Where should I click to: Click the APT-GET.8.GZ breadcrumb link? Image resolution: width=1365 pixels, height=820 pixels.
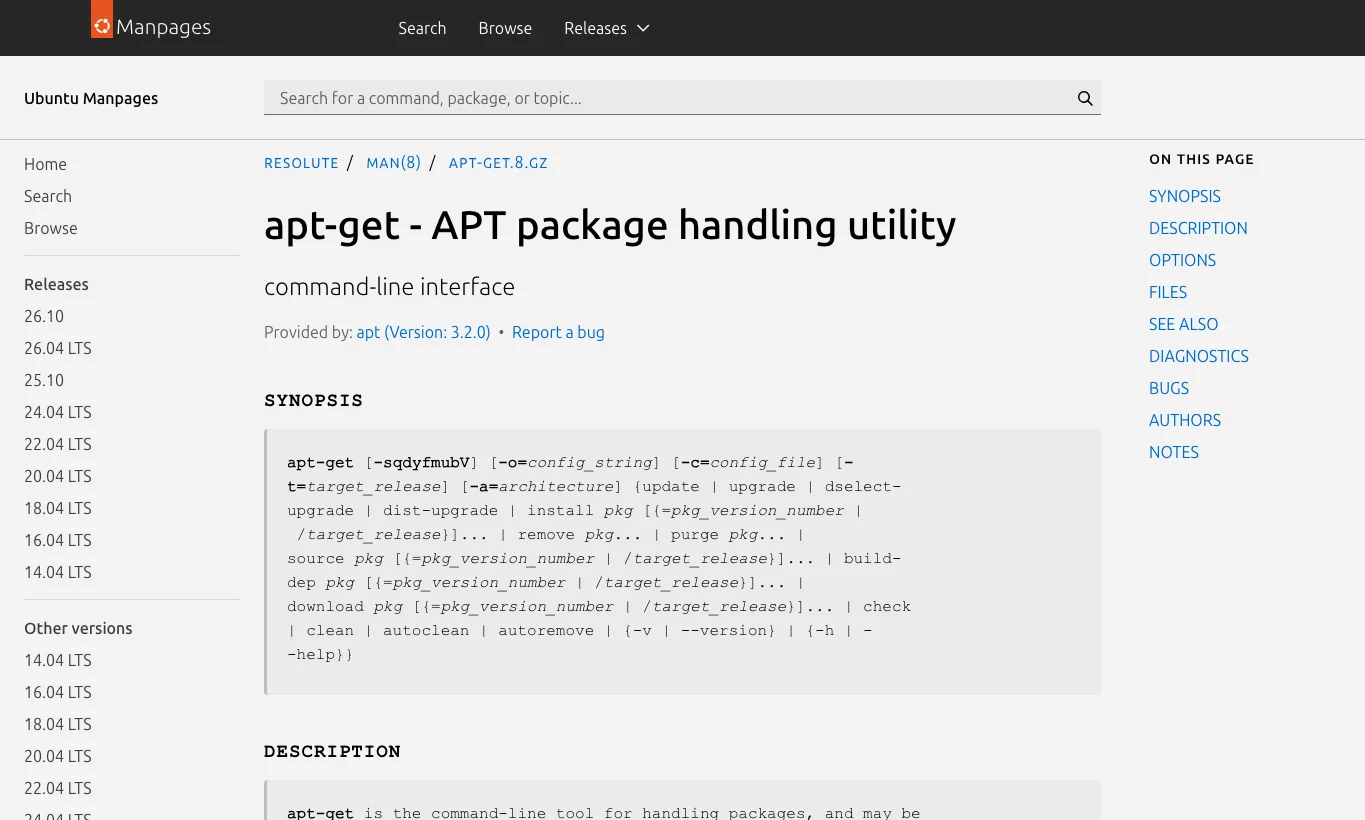[x=498, y=163]
